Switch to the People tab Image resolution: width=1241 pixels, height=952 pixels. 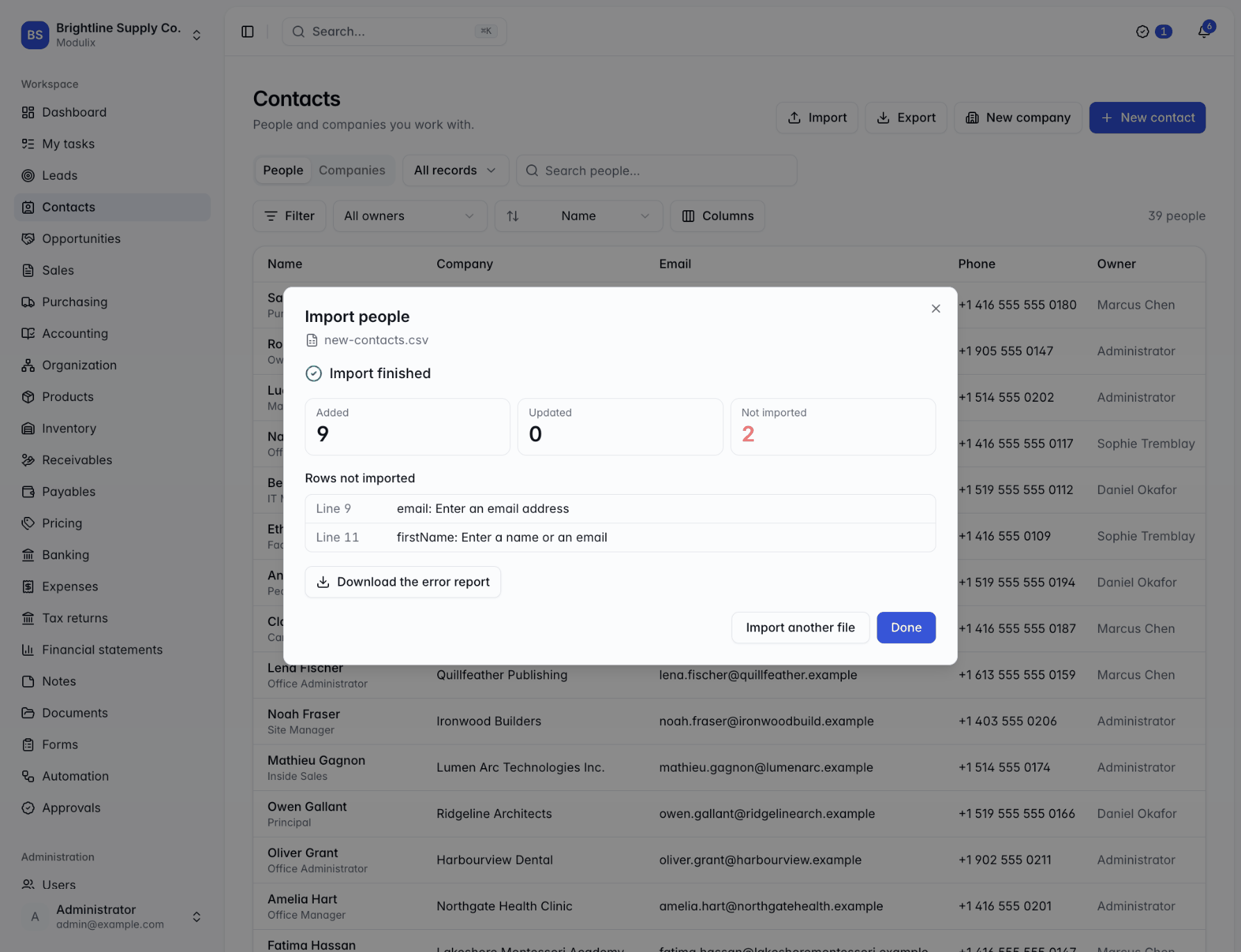point(283,171)
